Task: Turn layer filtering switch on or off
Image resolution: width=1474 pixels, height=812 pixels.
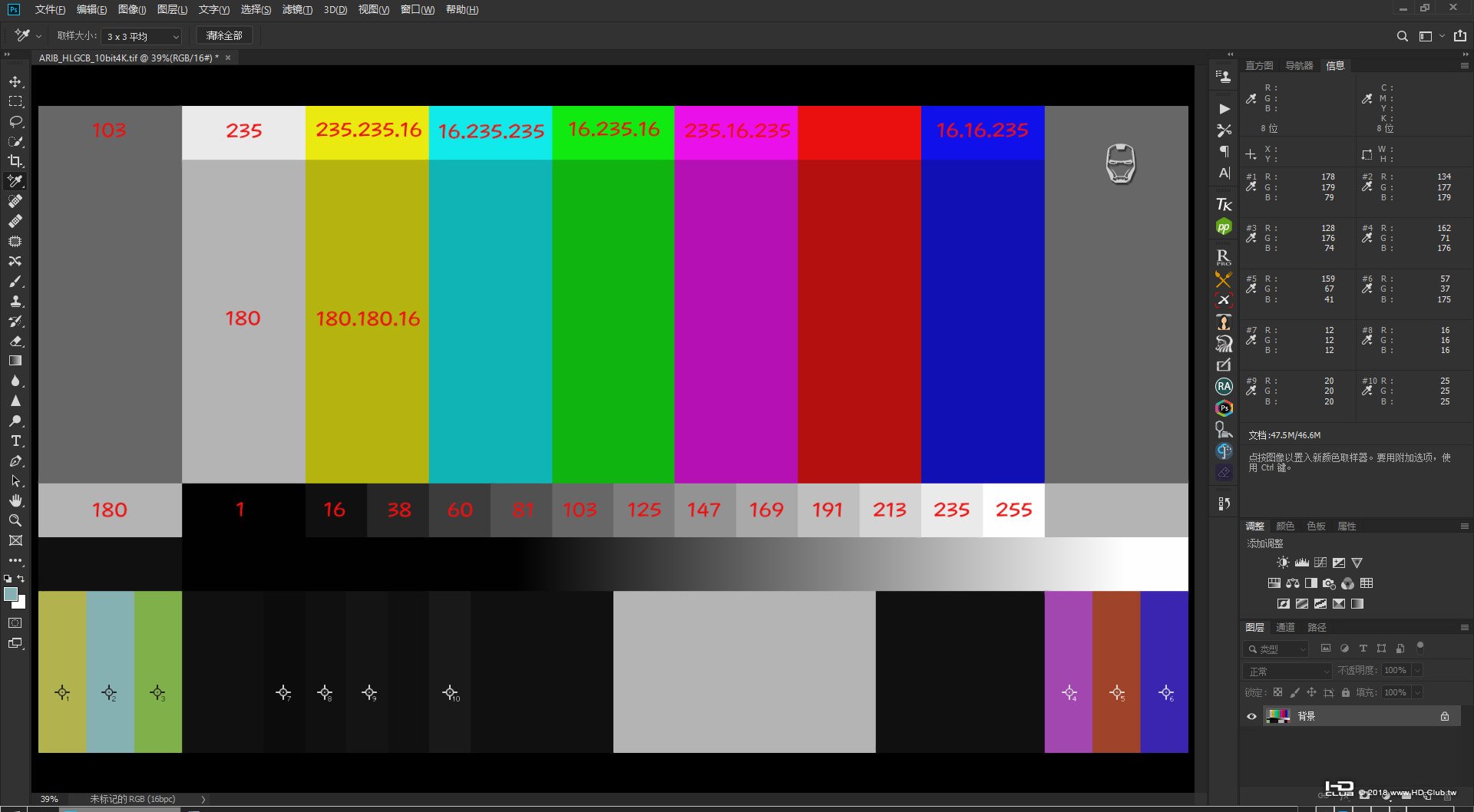Action: click(x=1420, y=647)
